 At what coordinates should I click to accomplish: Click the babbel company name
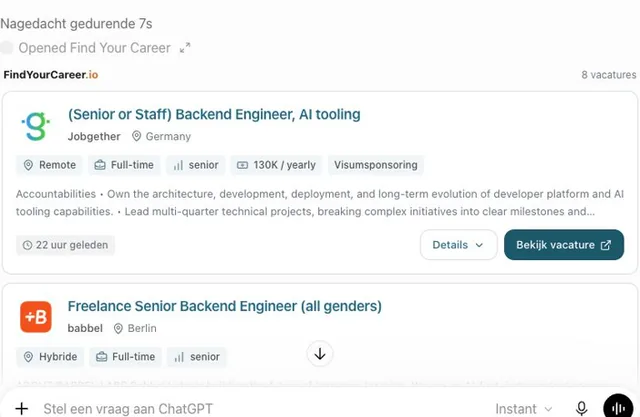point(85,328)
